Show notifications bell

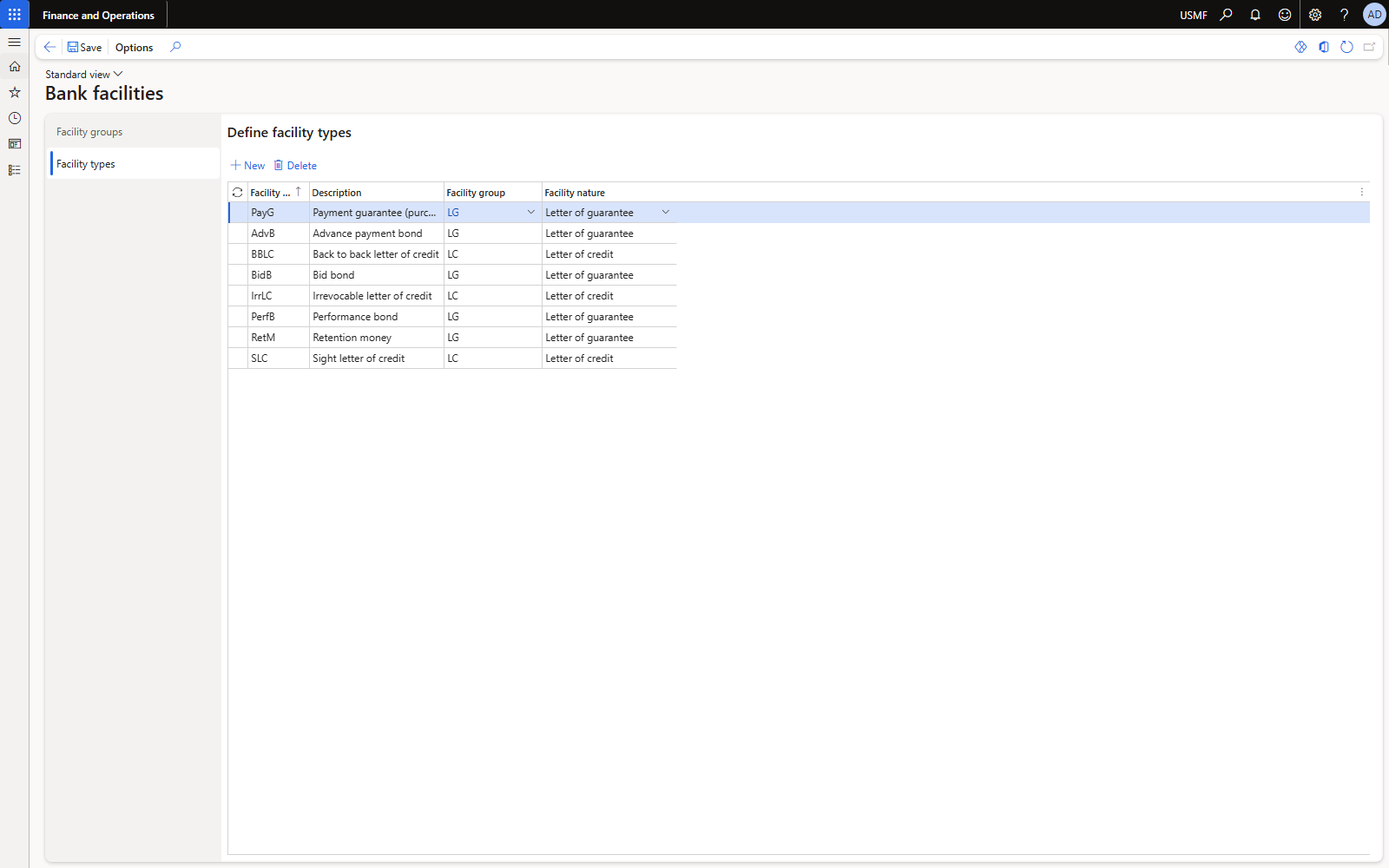pyautogui.click(x=1255, y=15)
